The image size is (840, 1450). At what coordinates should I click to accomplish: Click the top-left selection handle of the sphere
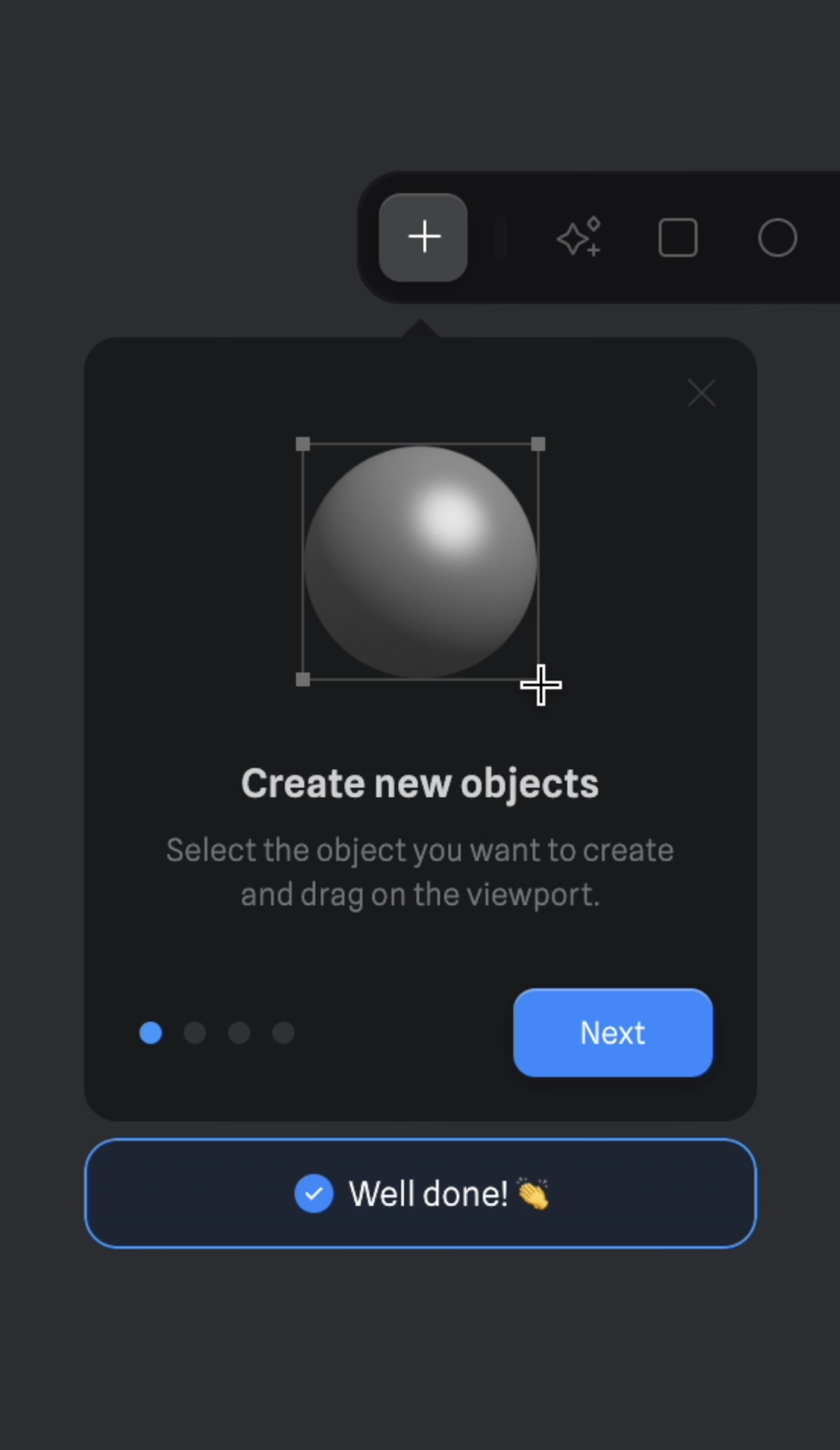[x=303, y=444]
